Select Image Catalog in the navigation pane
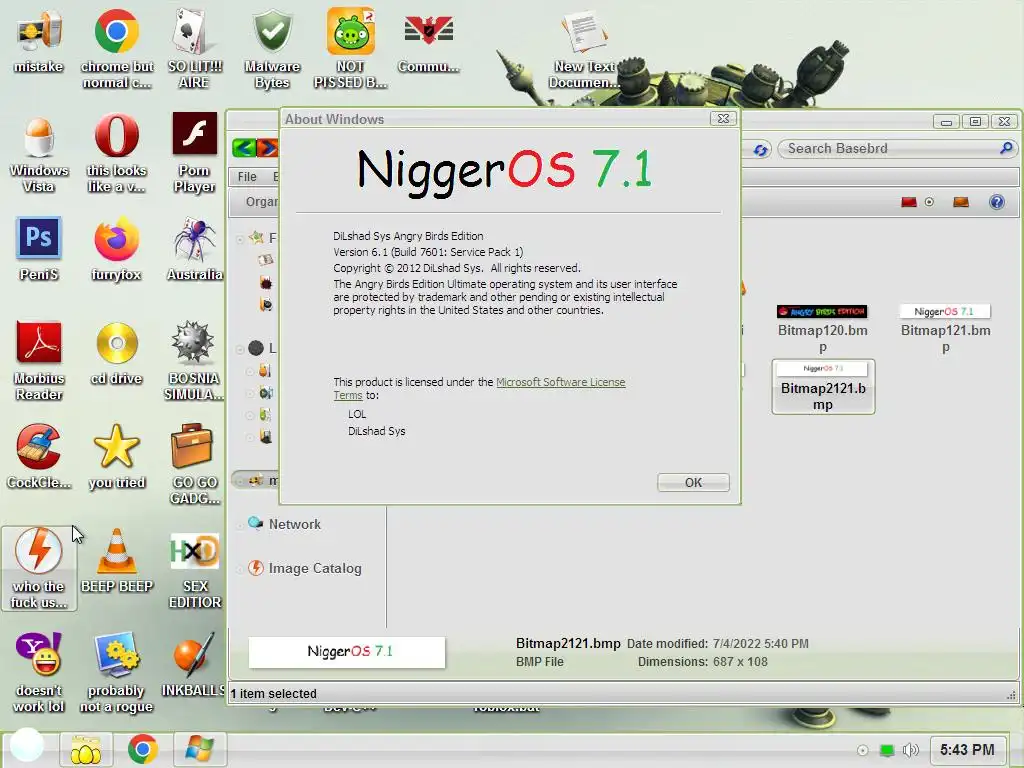The width and height of the screenshot is (1024, 768). [x=315, y=568]
